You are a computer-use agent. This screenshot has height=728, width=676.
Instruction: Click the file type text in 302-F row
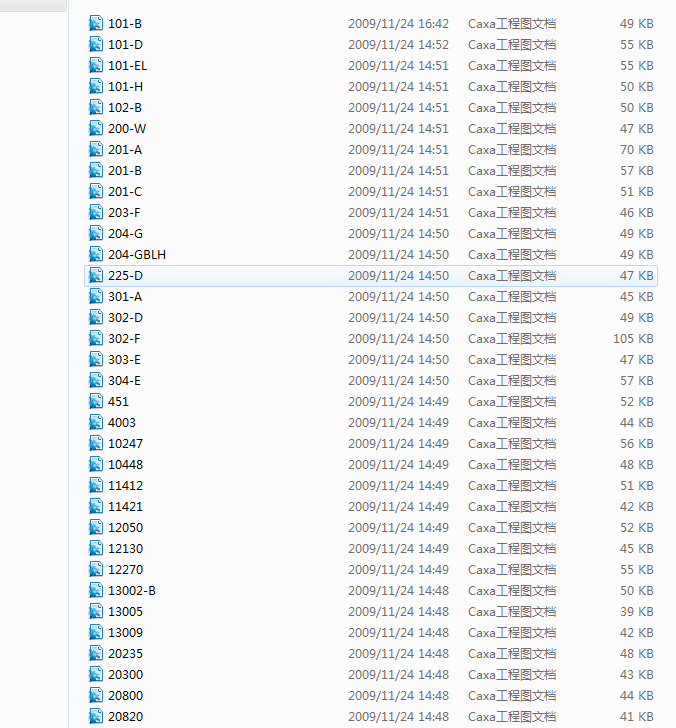click(x=512, y=338)
